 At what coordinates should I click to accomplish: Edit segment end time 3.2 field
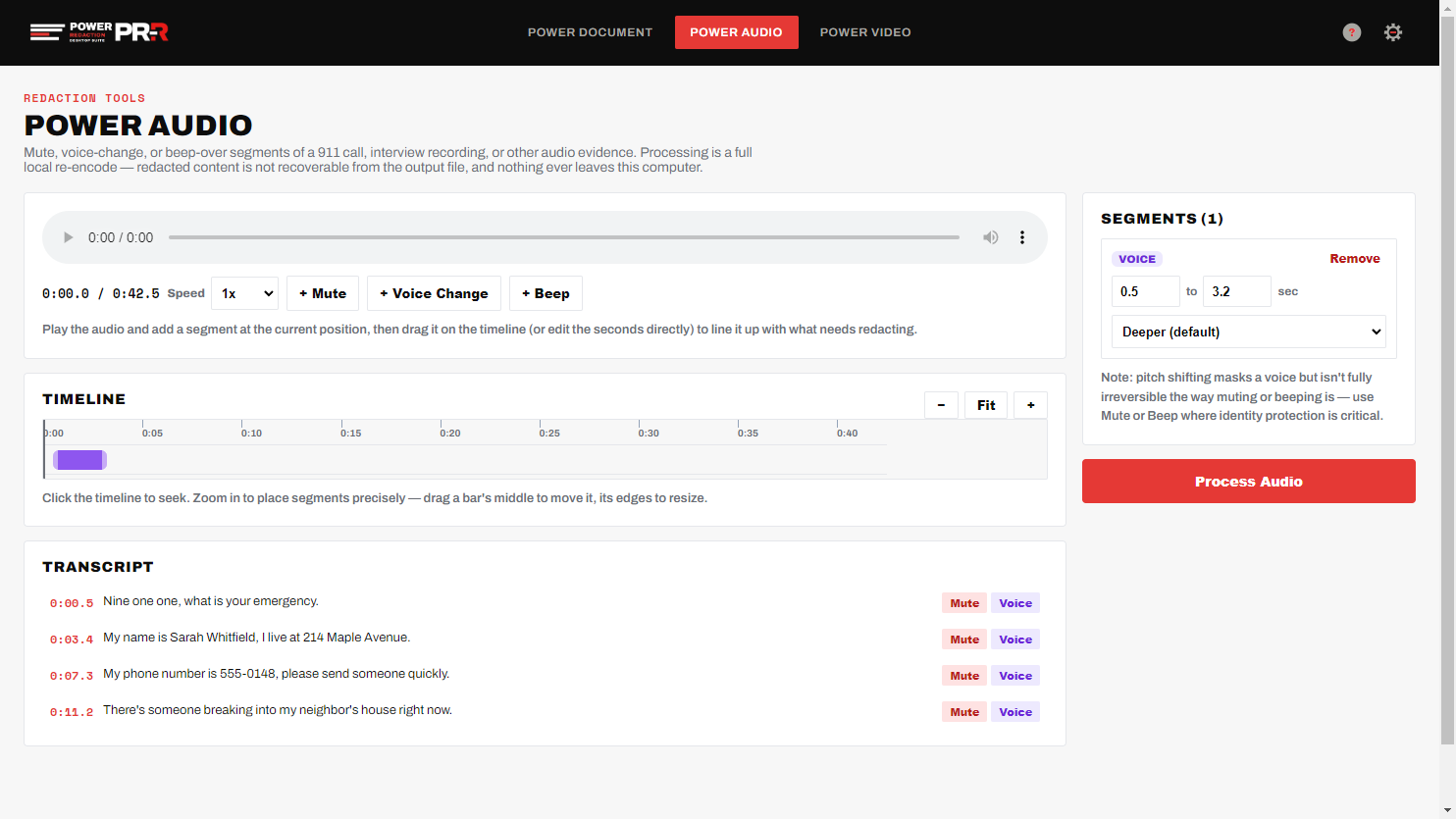click(x=1236, y=291)
